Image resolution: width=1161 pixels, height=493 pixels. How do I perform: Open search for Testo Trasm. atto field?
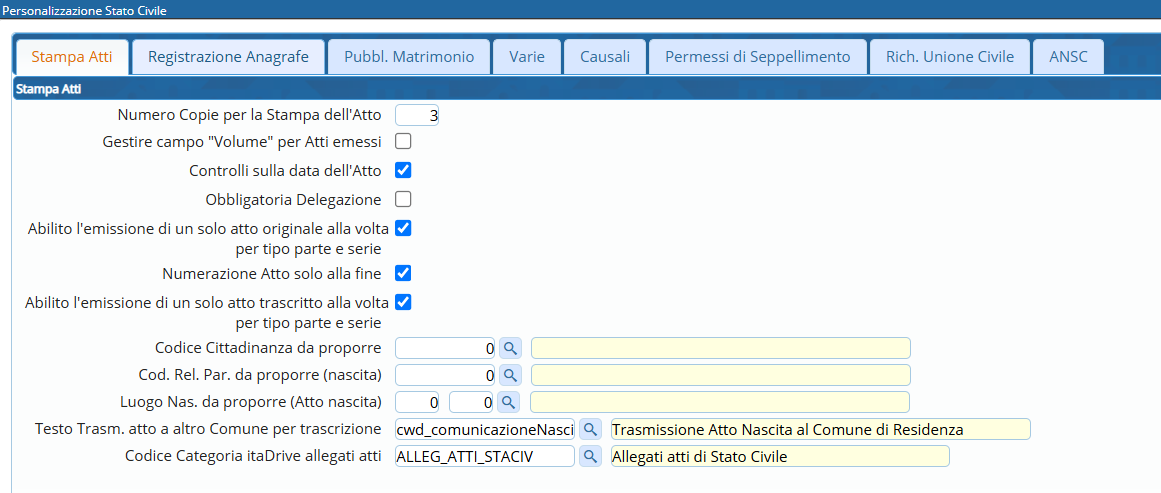590,429
